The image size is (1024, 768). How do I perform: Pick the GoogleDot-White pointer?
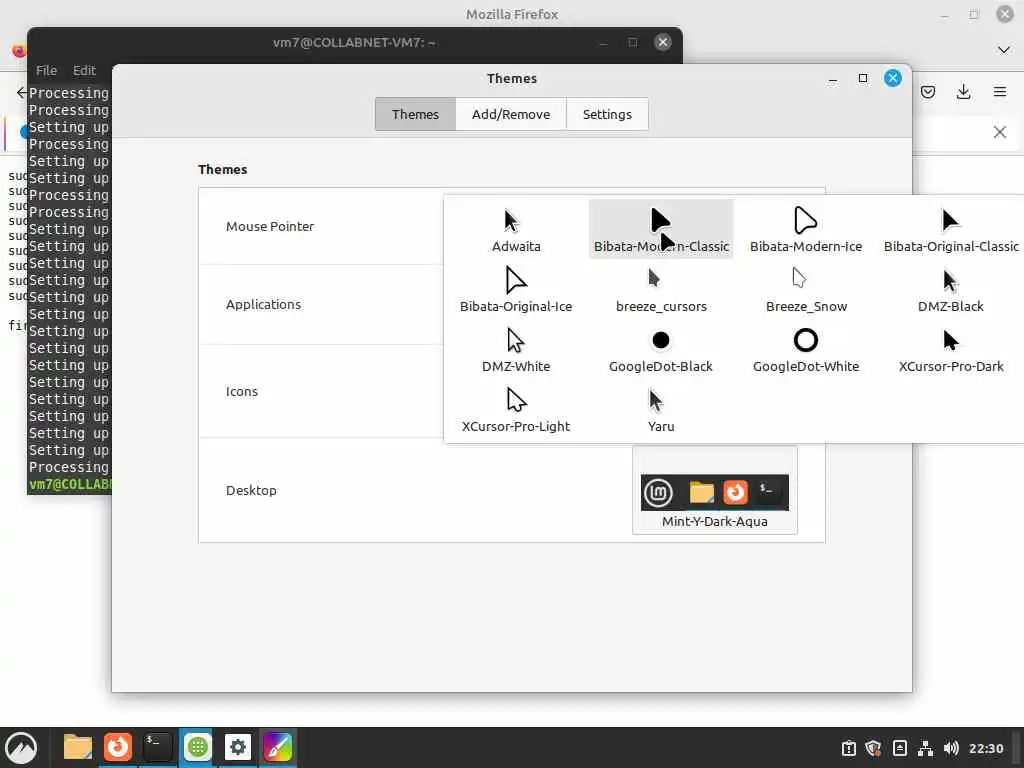coord(806,350)
